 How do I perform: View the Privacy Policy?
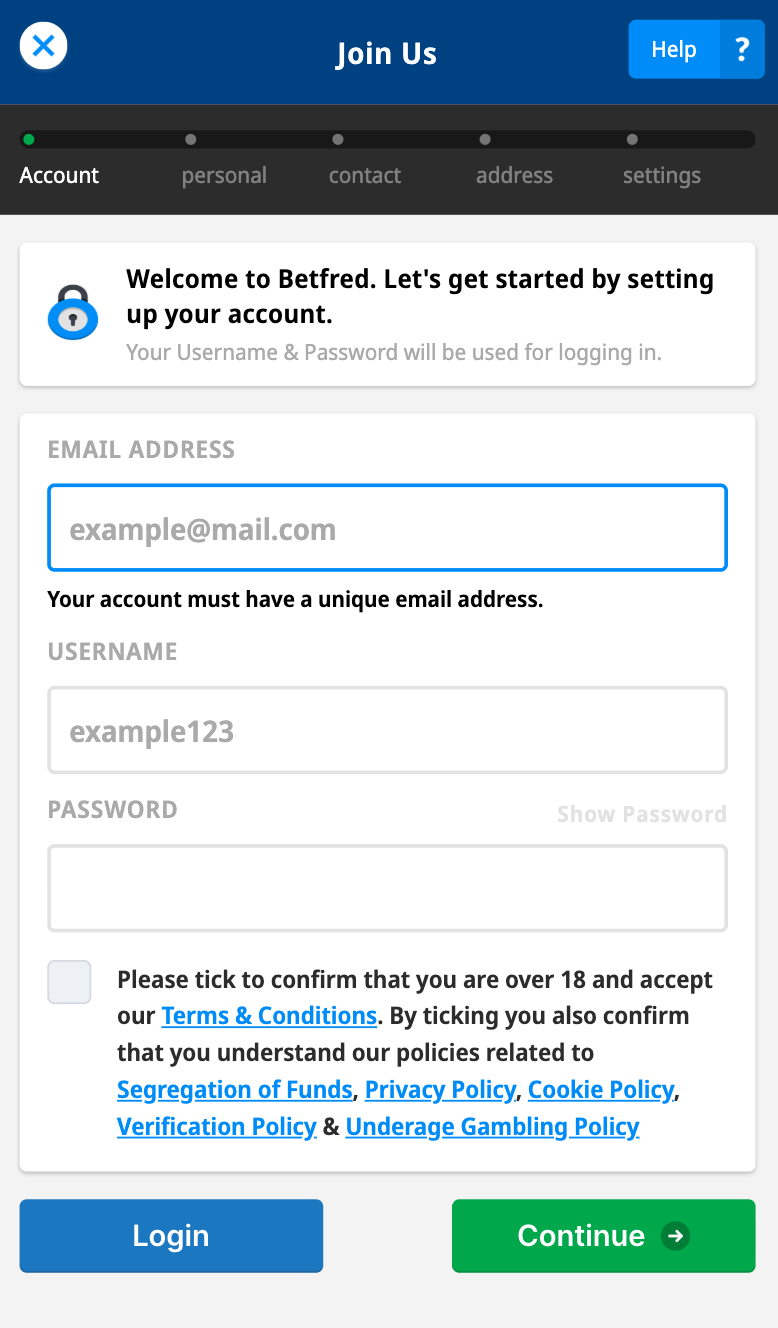440,1090
